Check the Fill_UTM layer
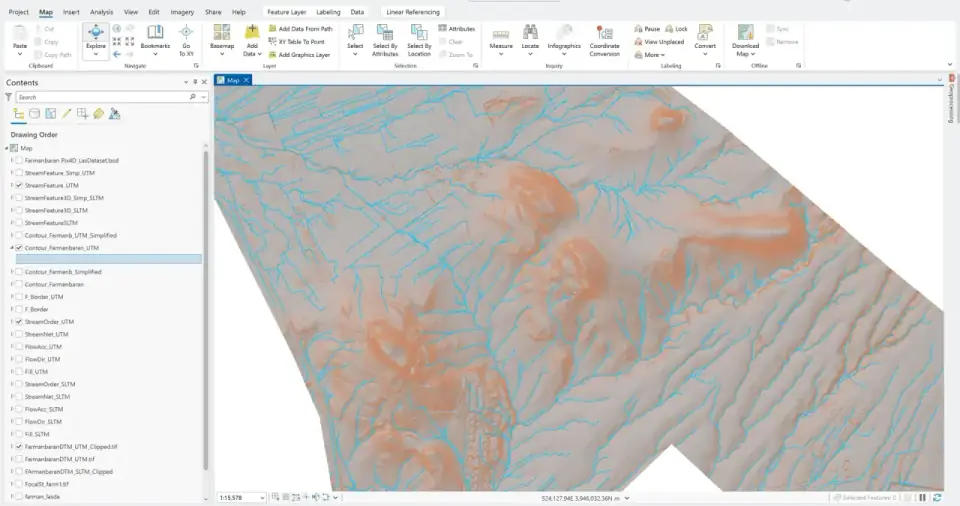The height and width of the screenshot is (506, 960). tap(19, 372)
